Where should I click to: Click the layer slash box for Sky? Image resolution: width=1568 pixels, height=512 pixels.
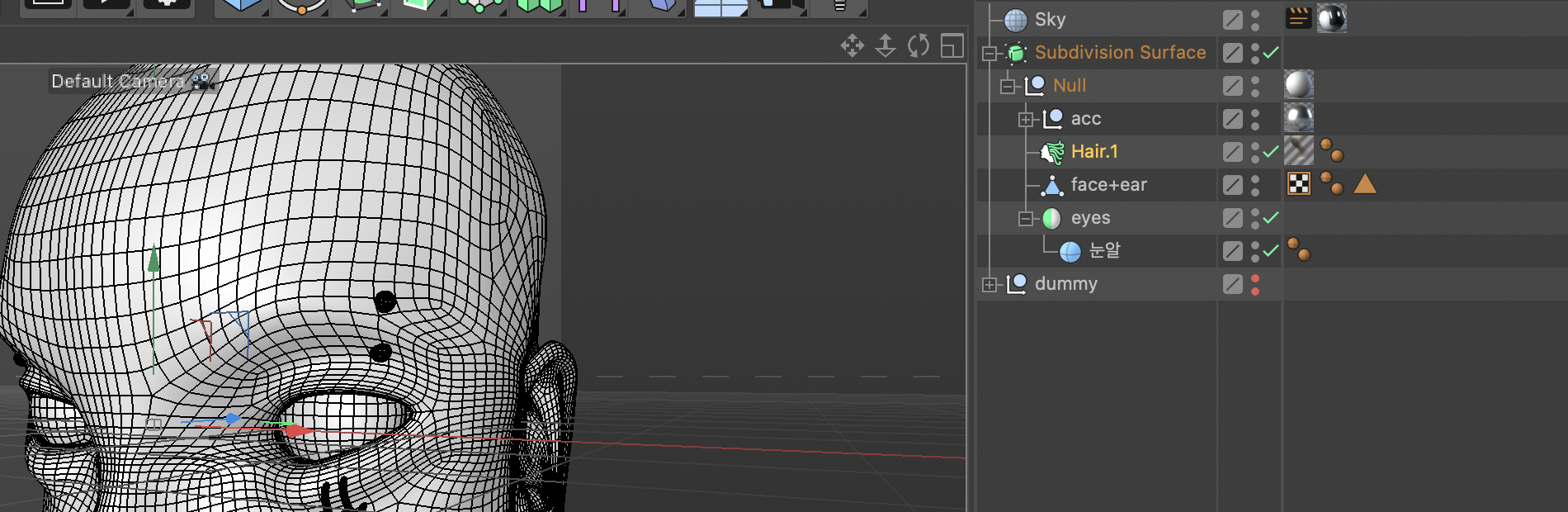click(1233, 20)
